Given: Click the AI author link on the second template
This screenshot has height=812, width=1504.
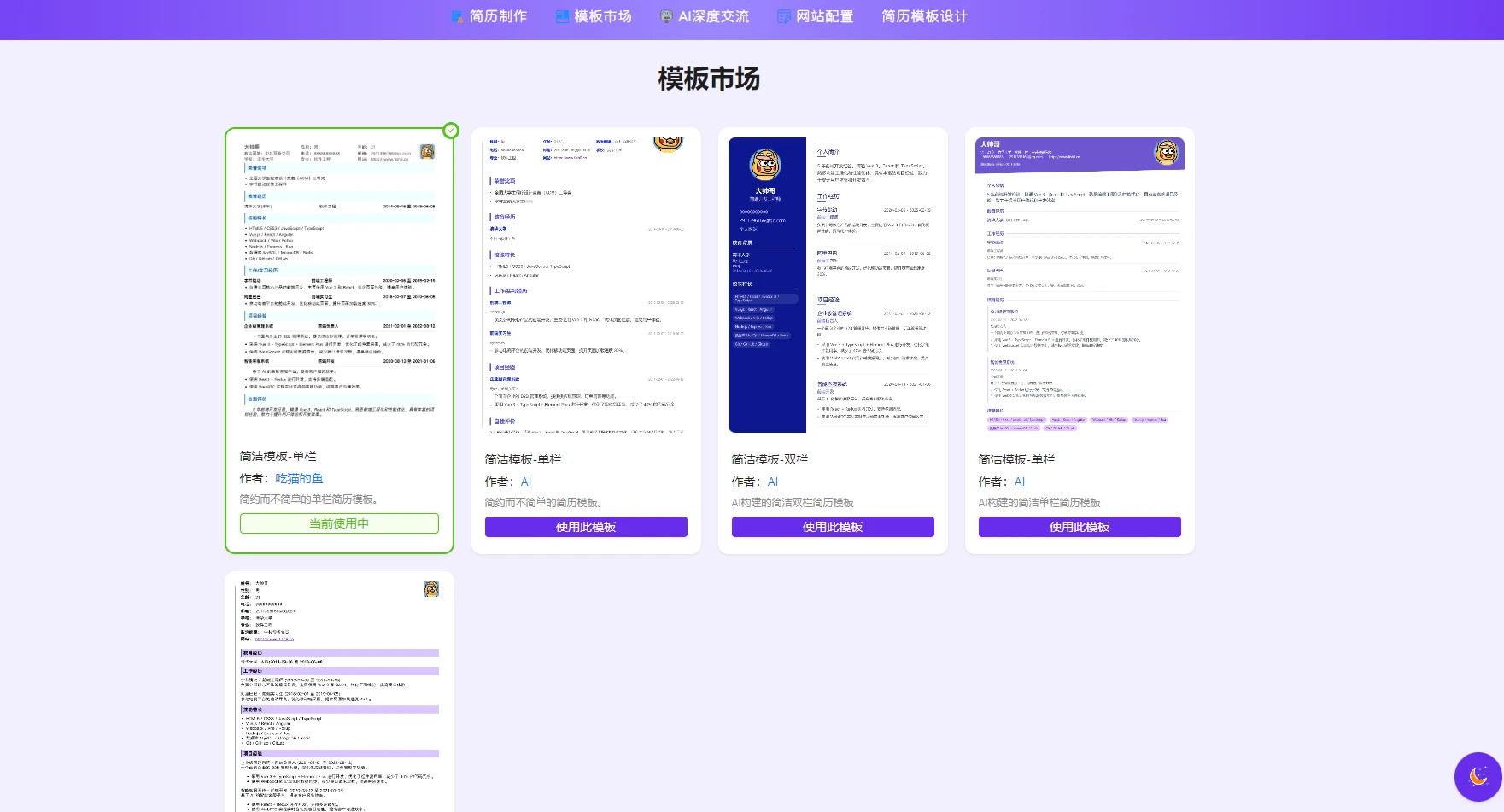Looking at the screenshot, I should (526, 482).
